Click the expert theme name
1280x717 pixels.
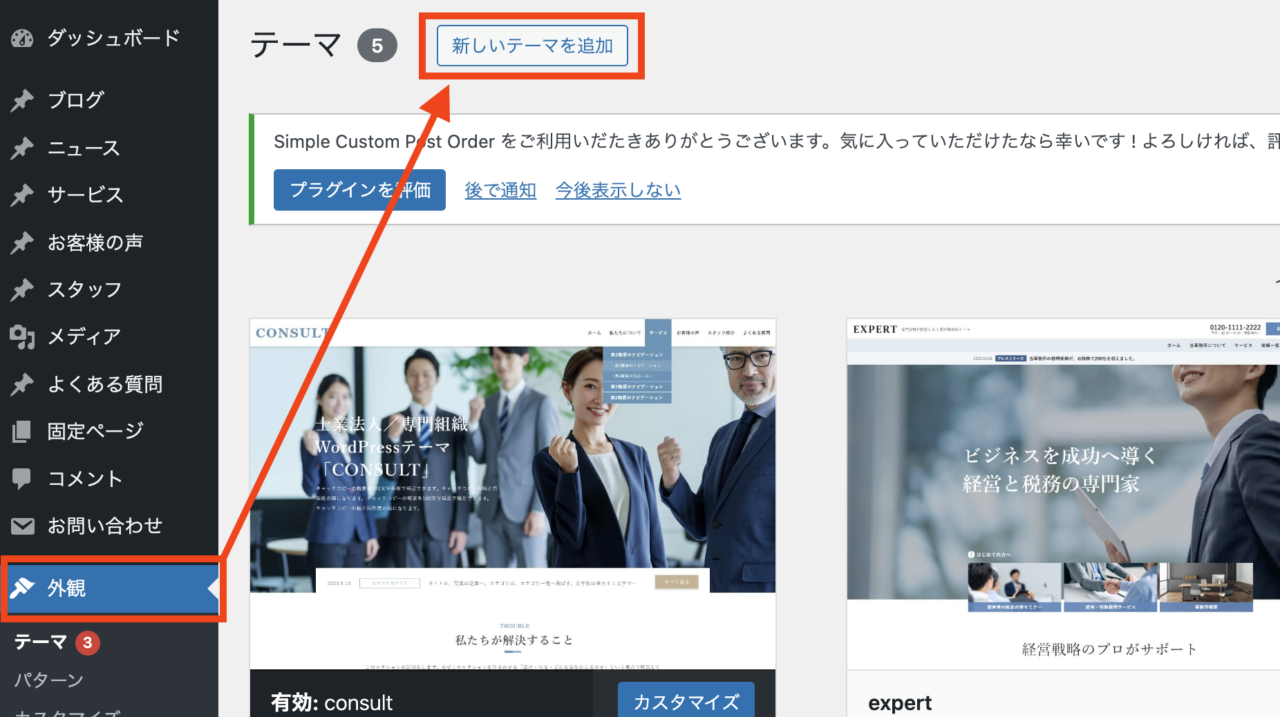(900, 703)
